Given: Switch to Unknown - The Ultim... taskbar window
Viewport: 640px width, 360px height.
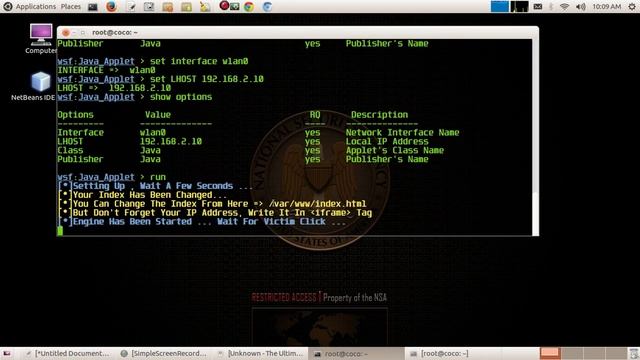Looking at the screenshot, I should (261, 353).
